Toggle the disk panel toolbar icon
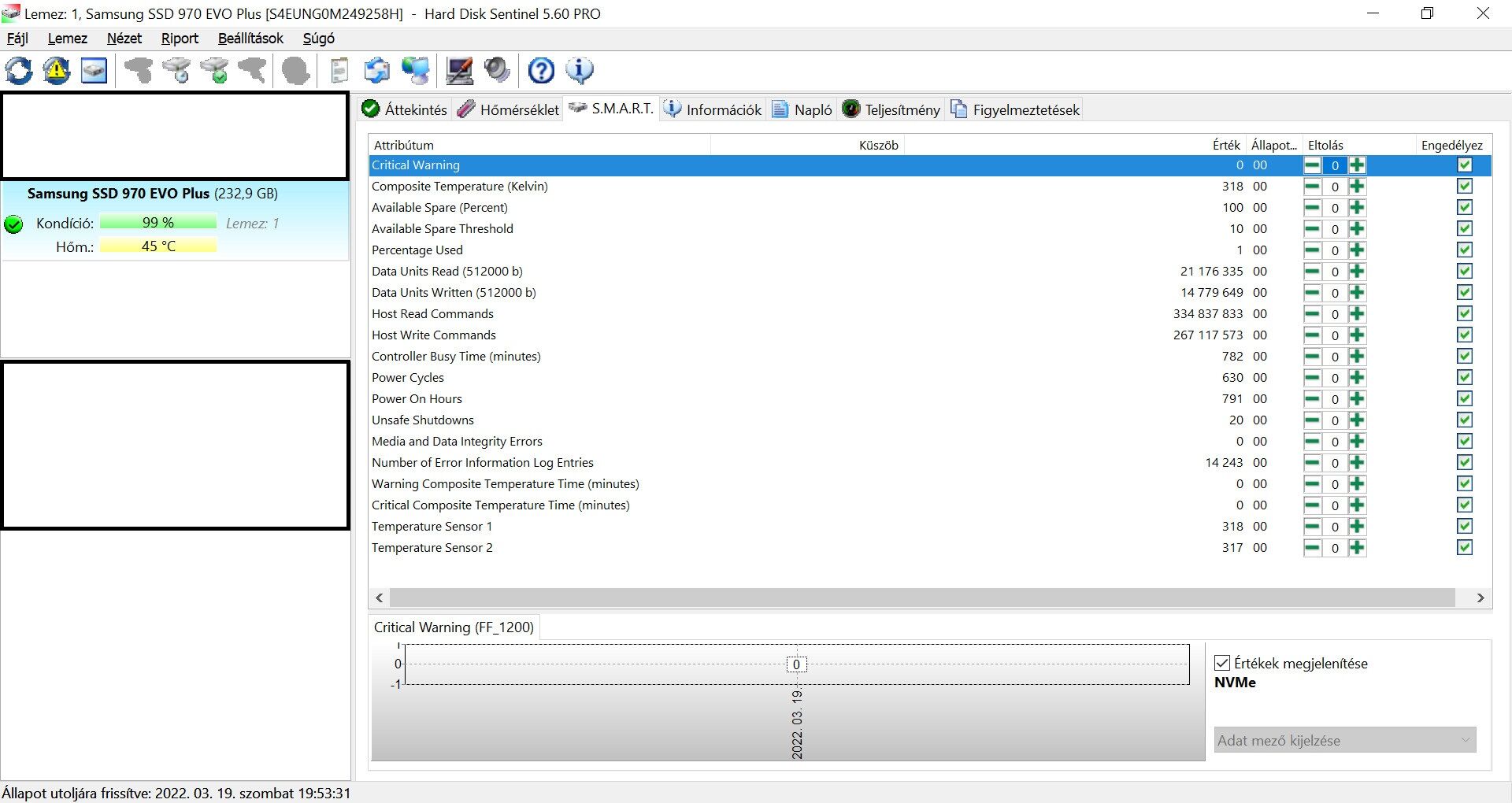1512x803 pixels. click(x=94, y=71)
